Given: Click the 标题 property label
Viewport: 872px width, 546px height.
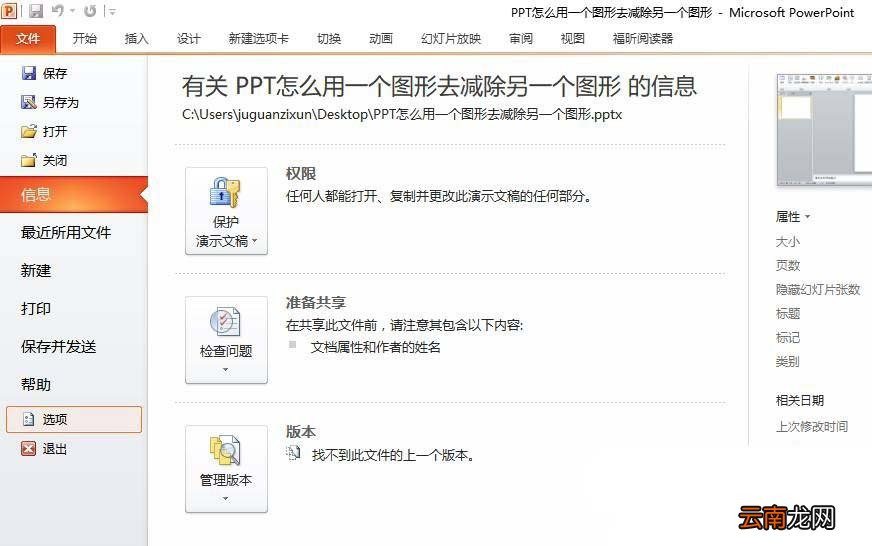Looking at the screenshot, I should coord(787,314).
